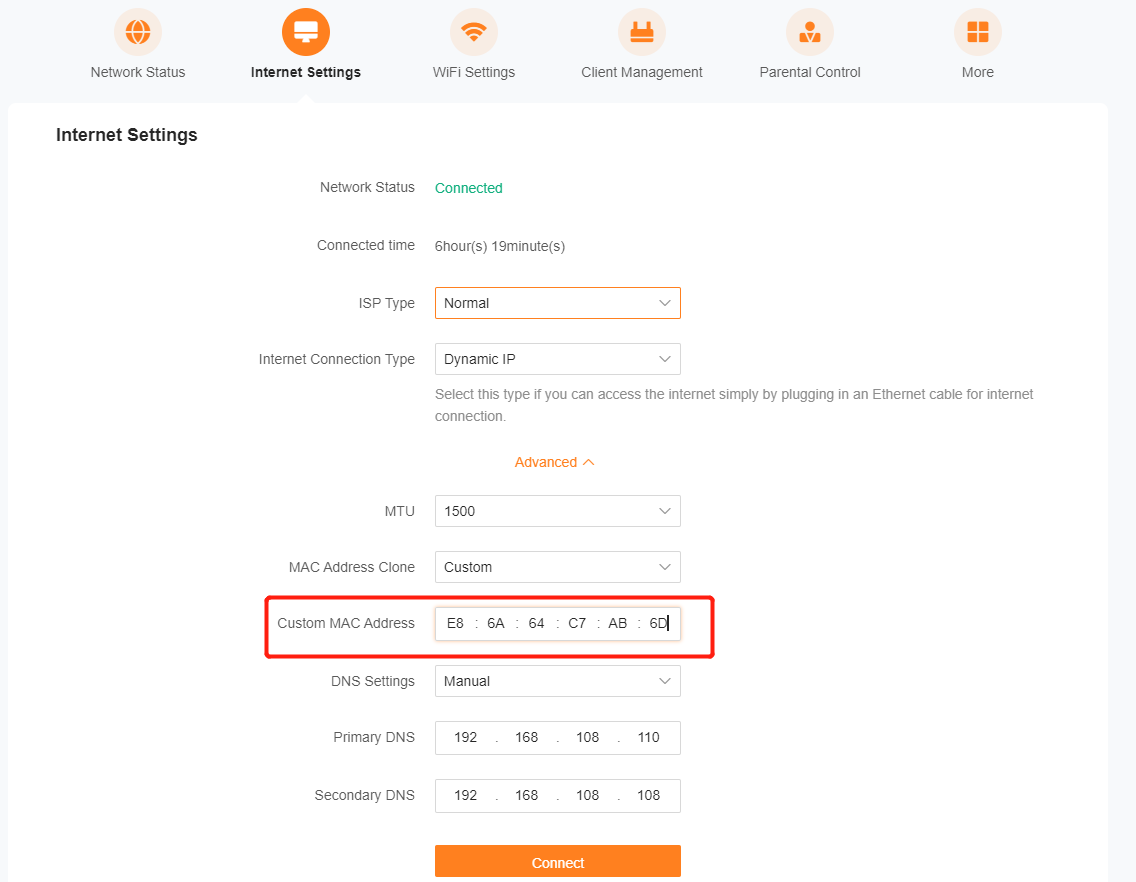Screen dimensions: 1136x882
Task: Open Parental Control via its person icon
Action: click(x=810, y=32)
